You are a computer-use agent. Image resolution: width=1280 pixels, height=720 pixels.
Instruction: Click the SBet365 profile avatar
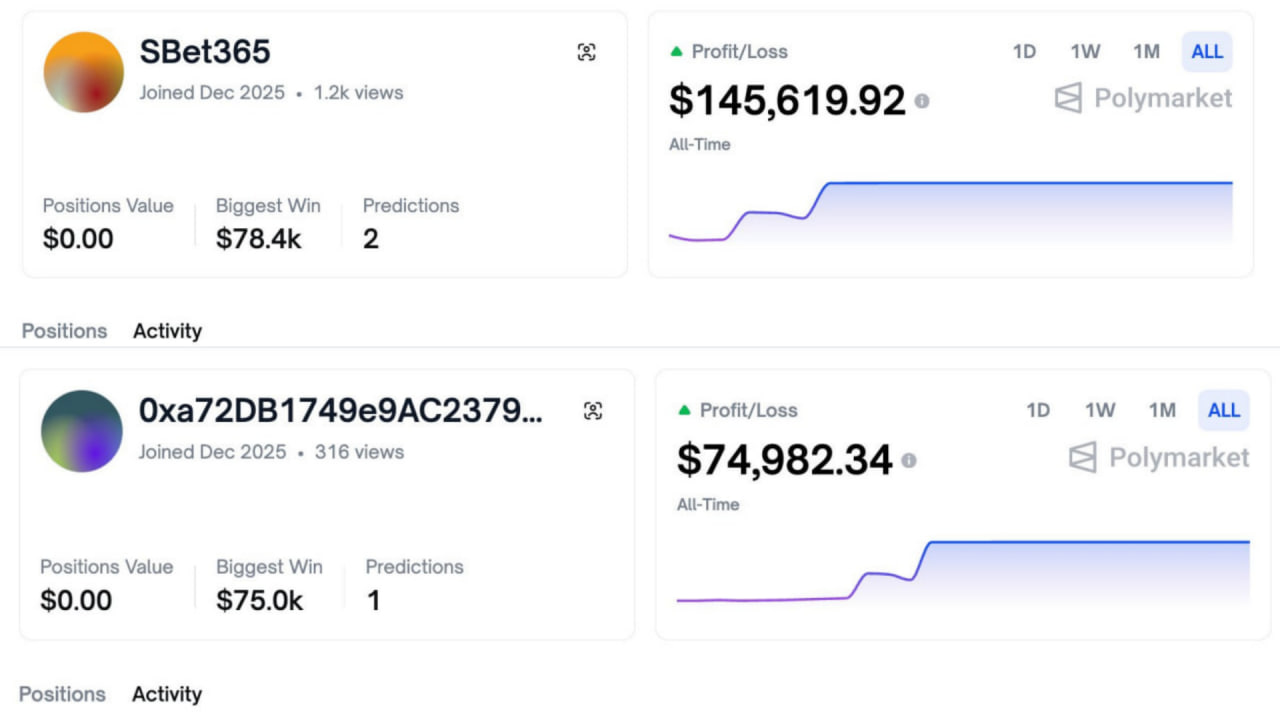click(84, 72)
